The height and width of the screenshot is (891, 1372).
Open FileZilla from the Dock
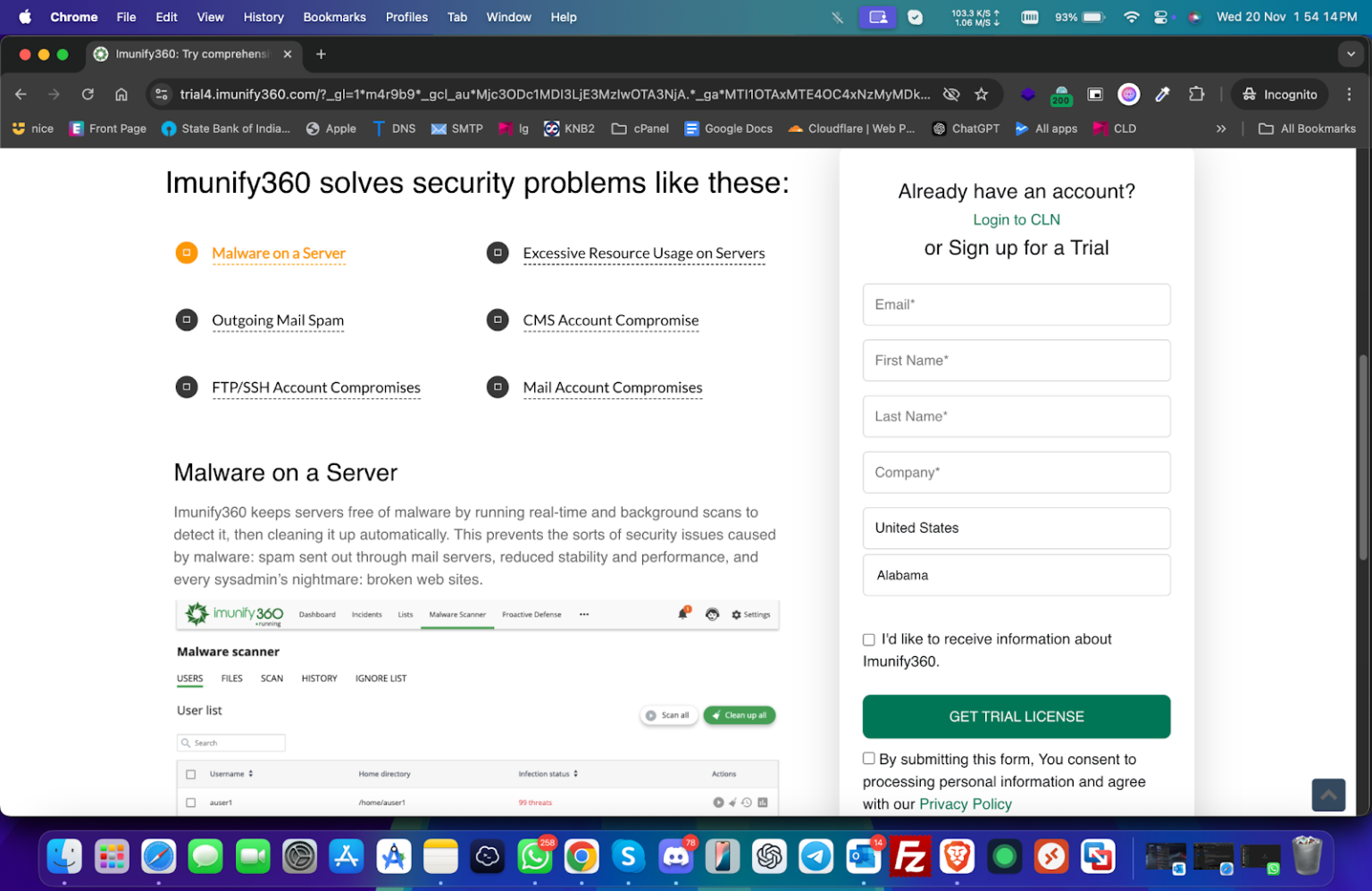click(x=910, y=856)
